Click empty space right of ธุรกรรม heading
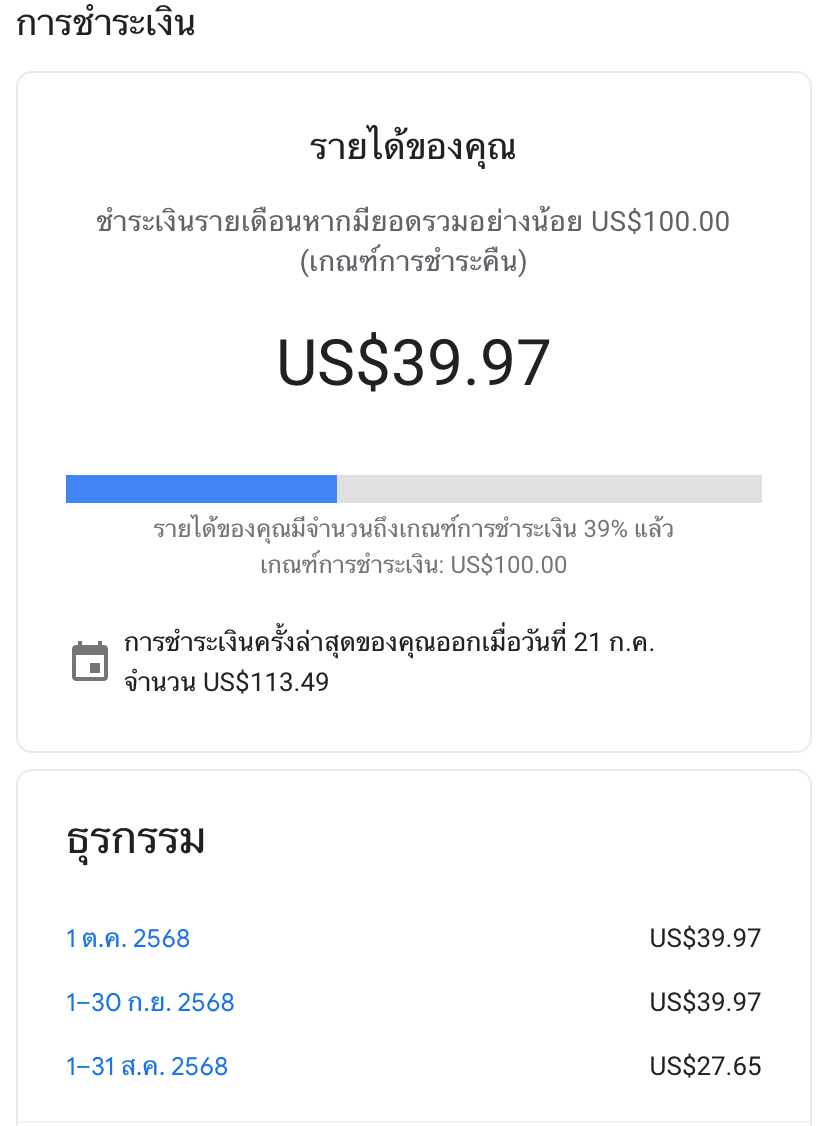 (x=500, y=840)
